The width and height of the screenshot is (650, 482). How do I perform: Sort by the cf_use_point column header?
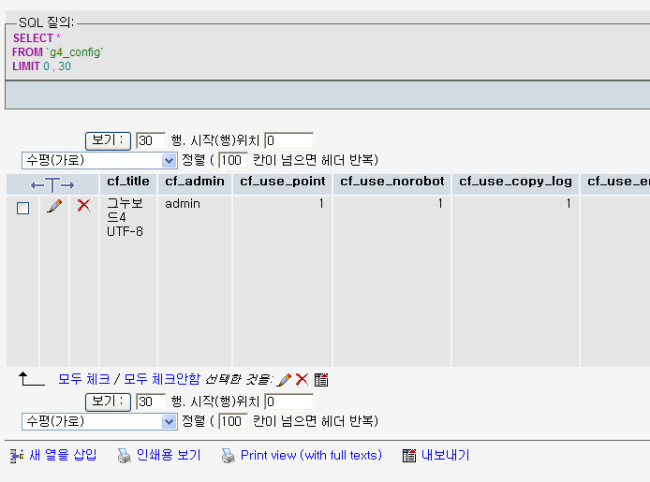click(283, 182)
